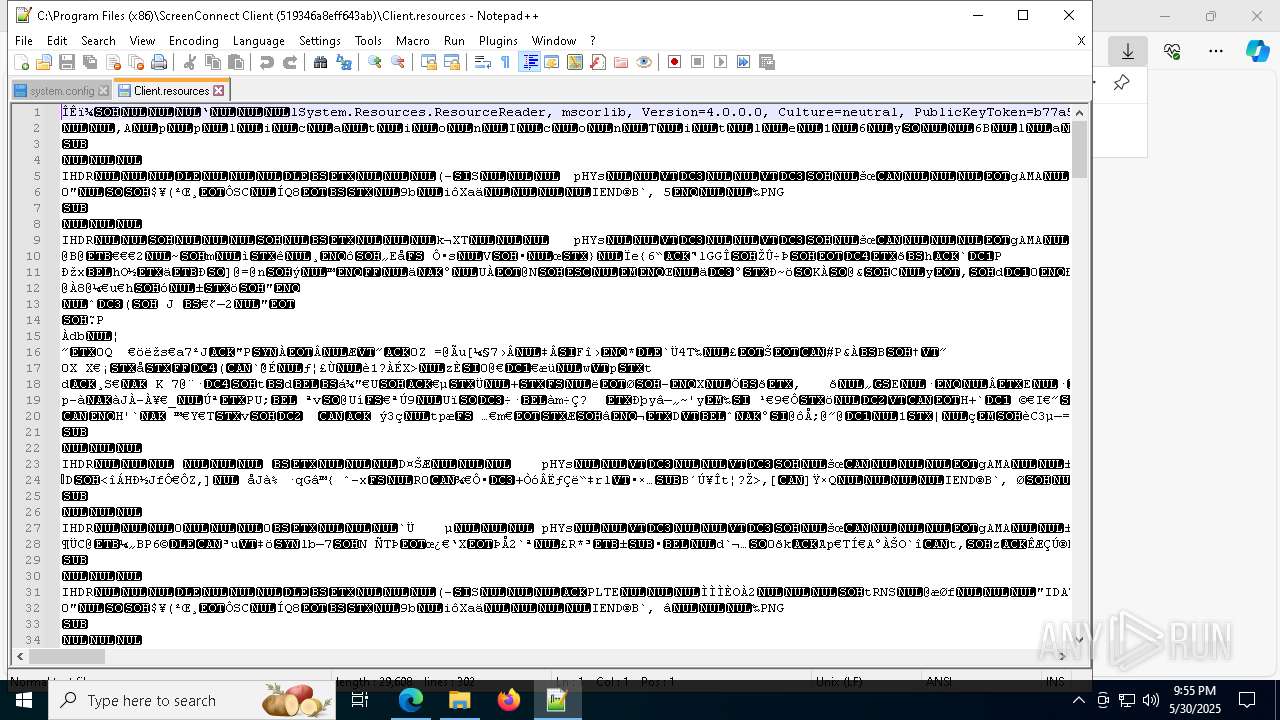
Task: Toggle the Function List panel icon
Action: click(x=598, y=62)
